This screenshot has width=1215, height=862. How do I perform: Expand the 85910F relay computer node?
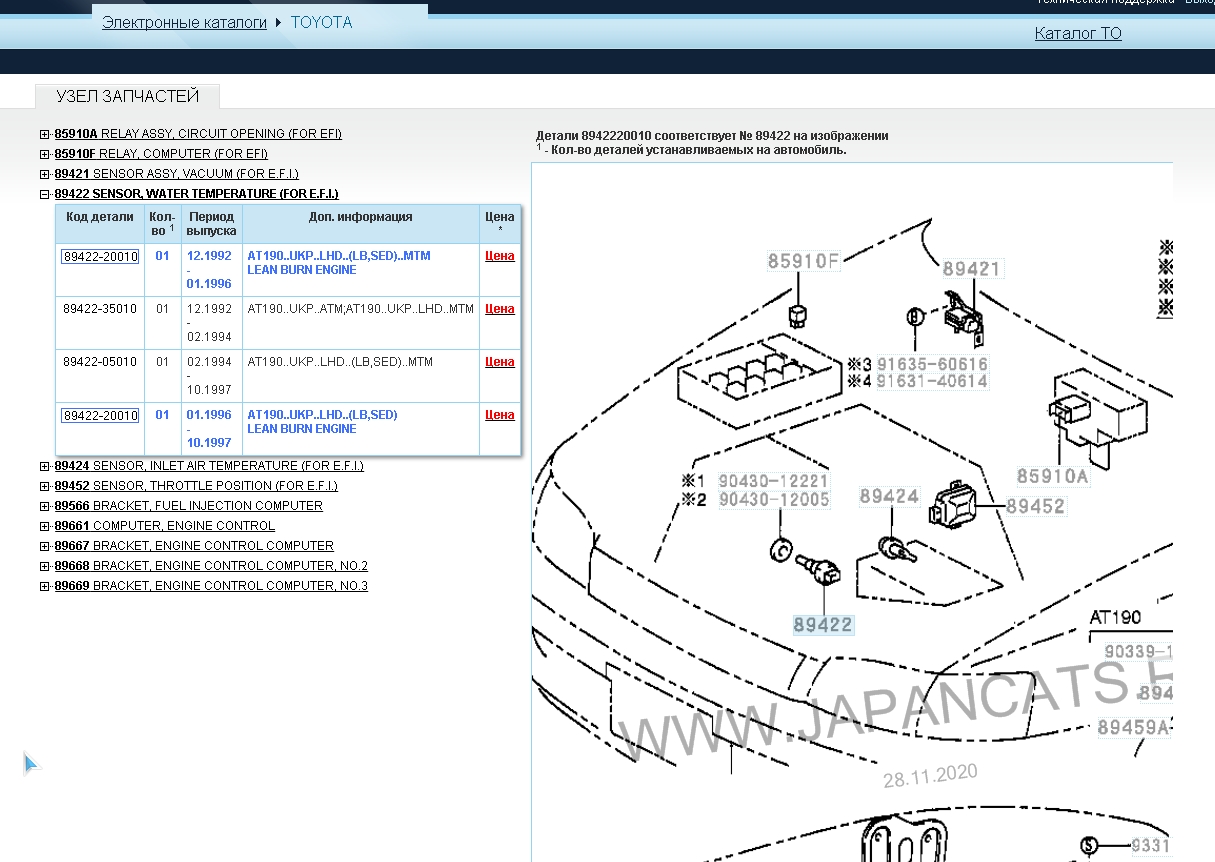[x=45, y=154]
